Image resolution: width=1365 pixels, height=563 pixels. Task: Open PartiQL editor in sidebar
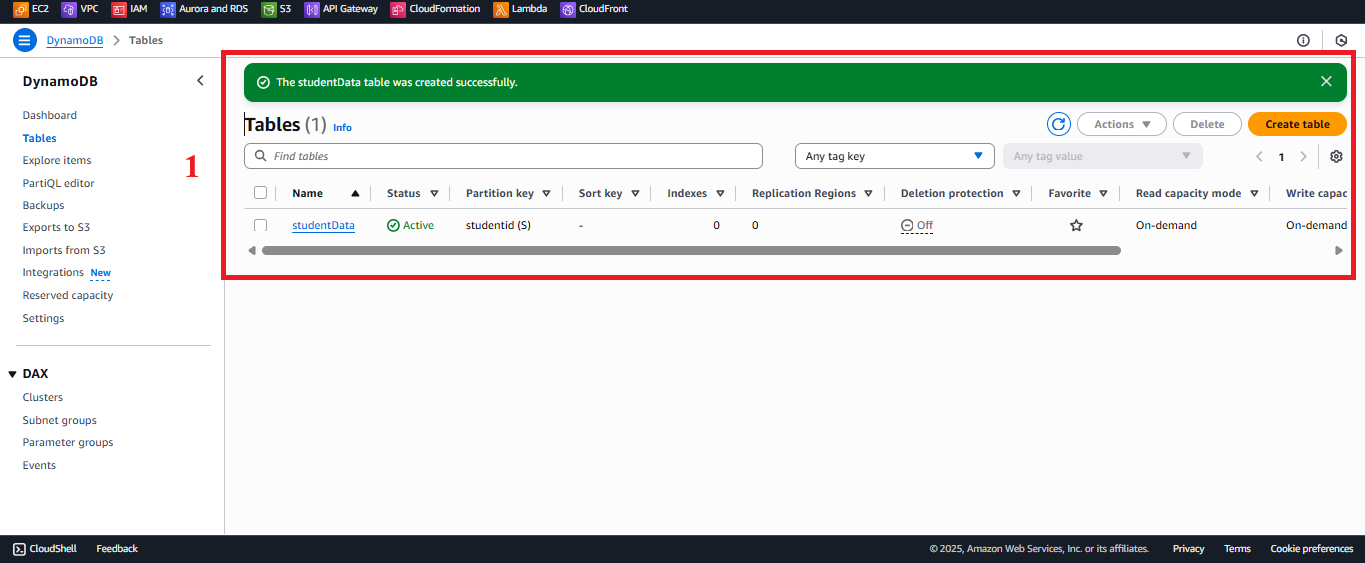coord(59,183)
